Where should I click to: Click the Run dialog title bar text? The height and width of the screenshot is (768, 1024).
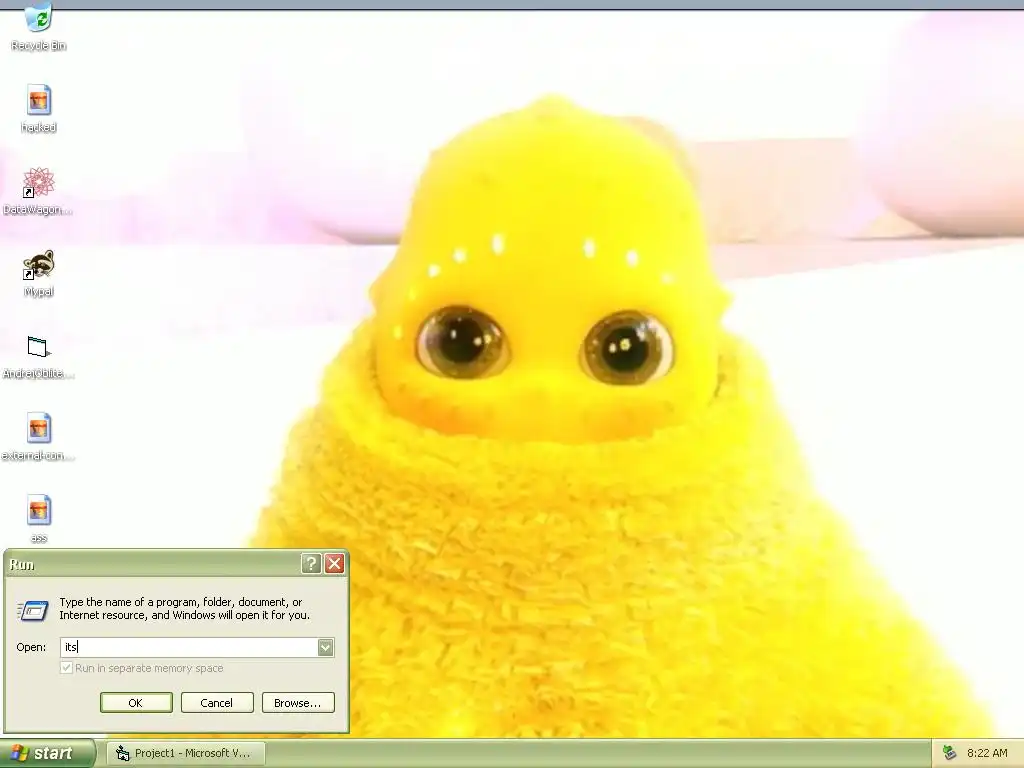tap(22, 564)
